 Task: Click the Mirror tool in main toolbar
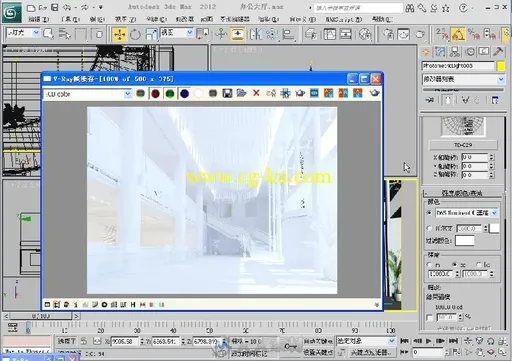[x=255, y=34]
